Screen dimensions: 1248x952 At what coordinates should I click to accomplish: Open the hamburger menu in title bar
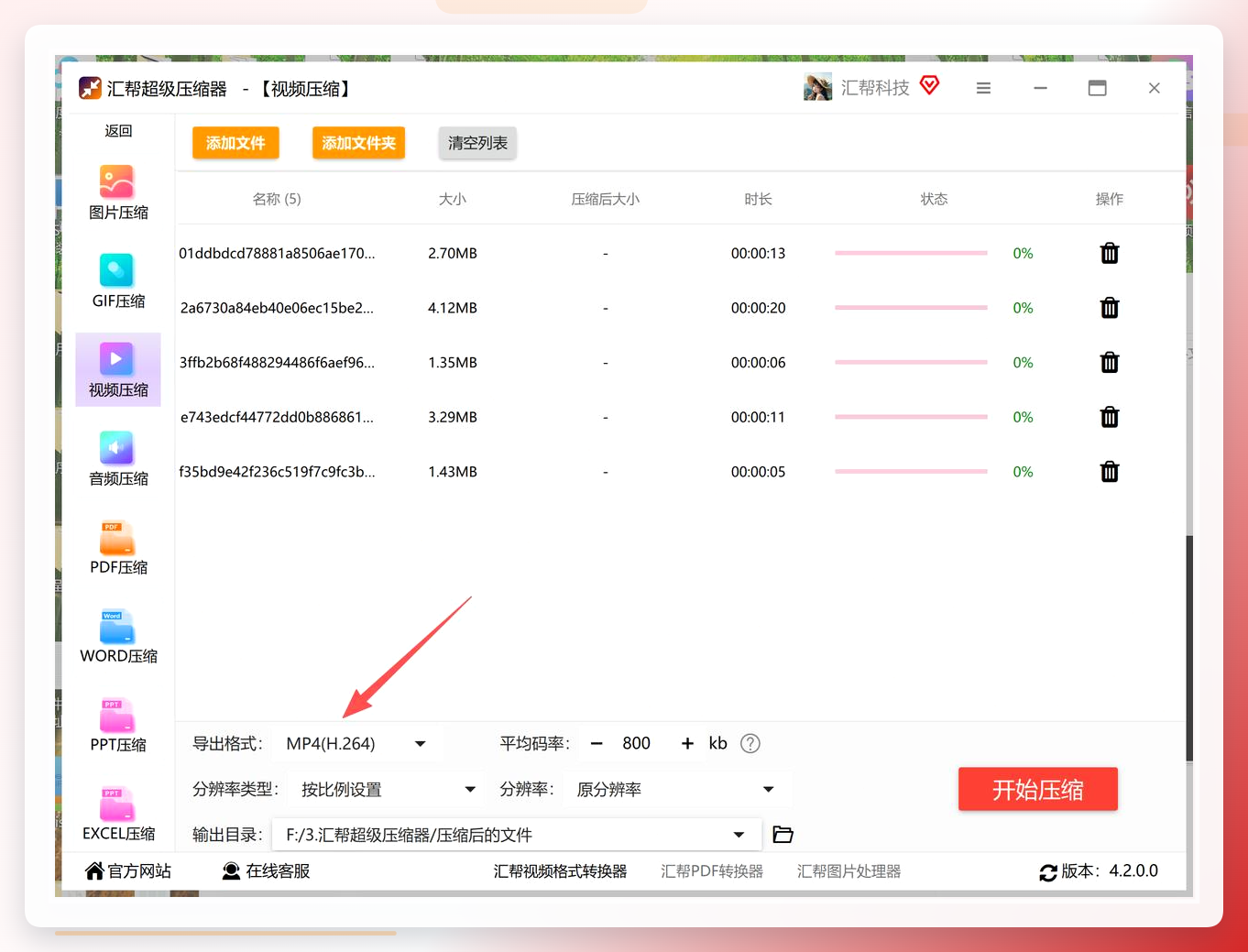pyautogui.click(x=983, y=88)
